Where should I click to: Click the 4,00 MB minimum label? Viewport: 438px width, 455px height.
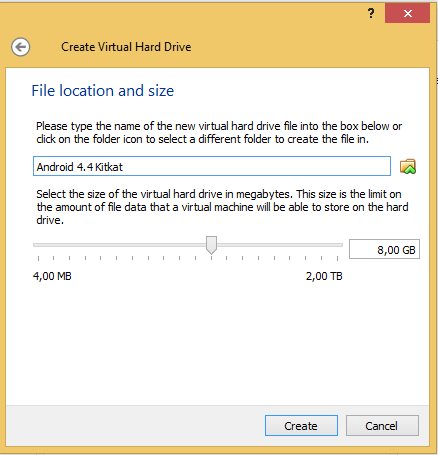click(52, 276)
